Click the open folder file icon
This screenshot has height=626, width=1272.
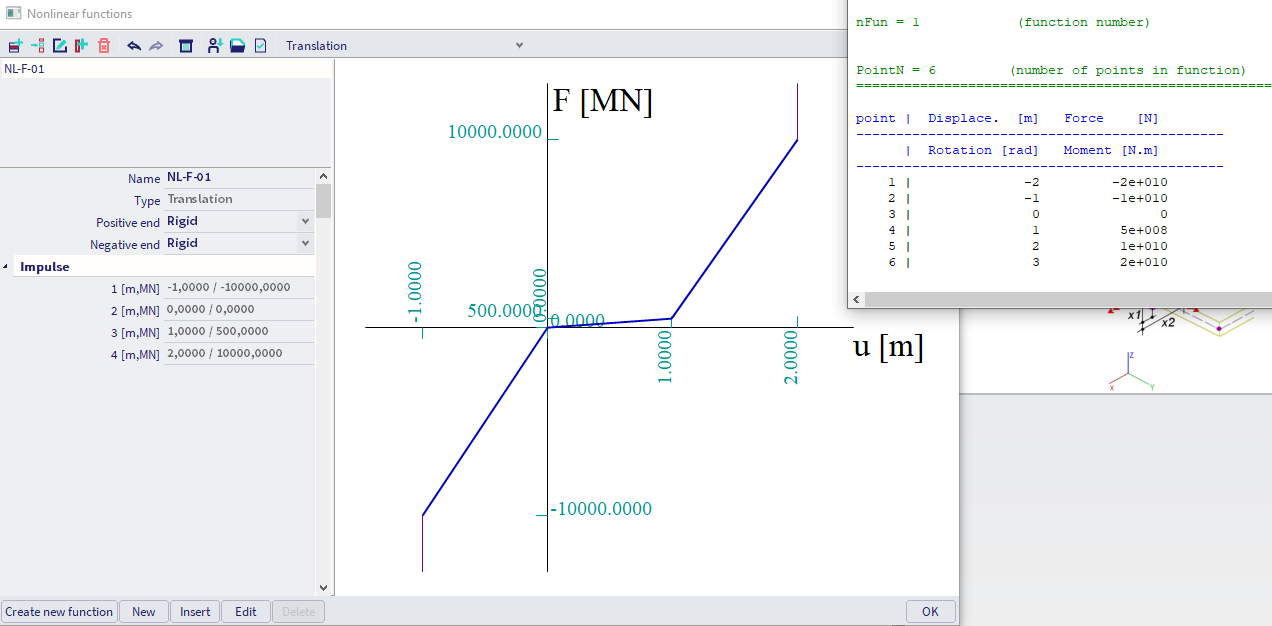point(237,46)
